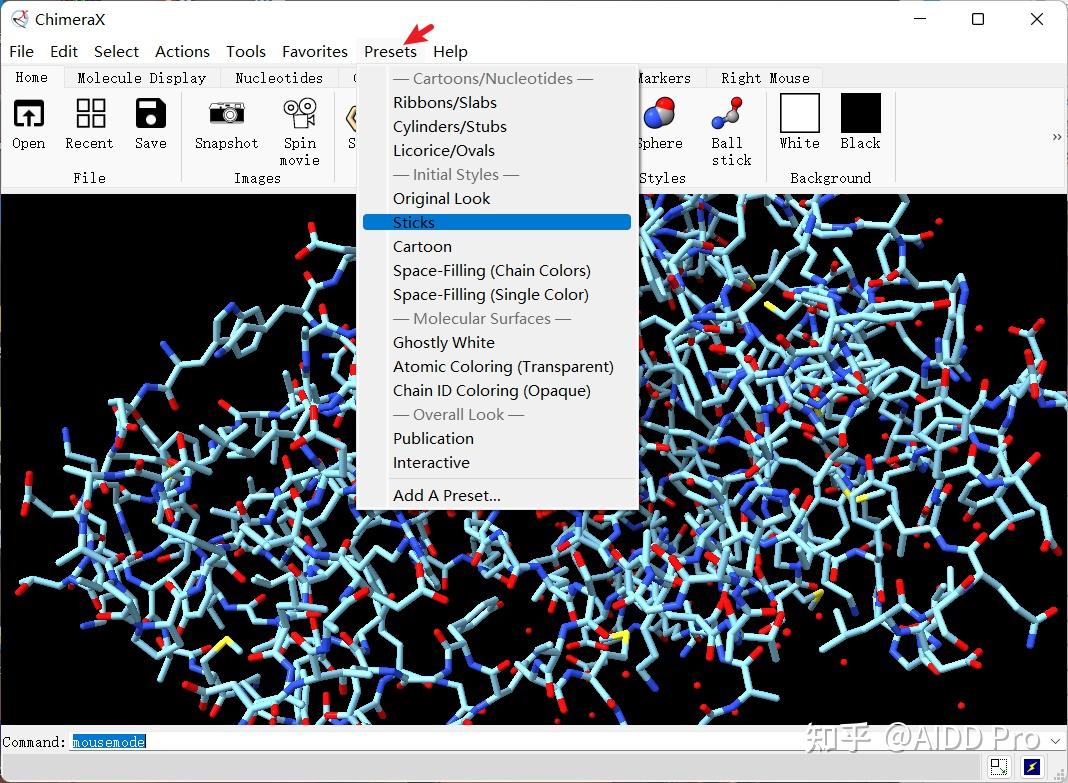Click Add A Preset... entry
The image size is (1068, 783).
(x=446, y=495)
